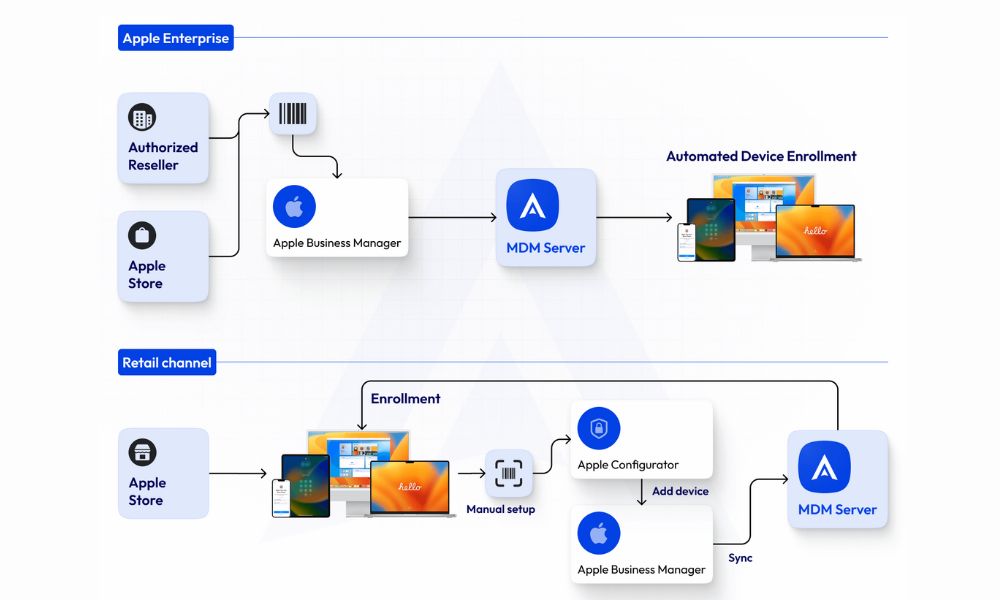Click the 'Automated Device Enrollment' heading

(761, 156)
